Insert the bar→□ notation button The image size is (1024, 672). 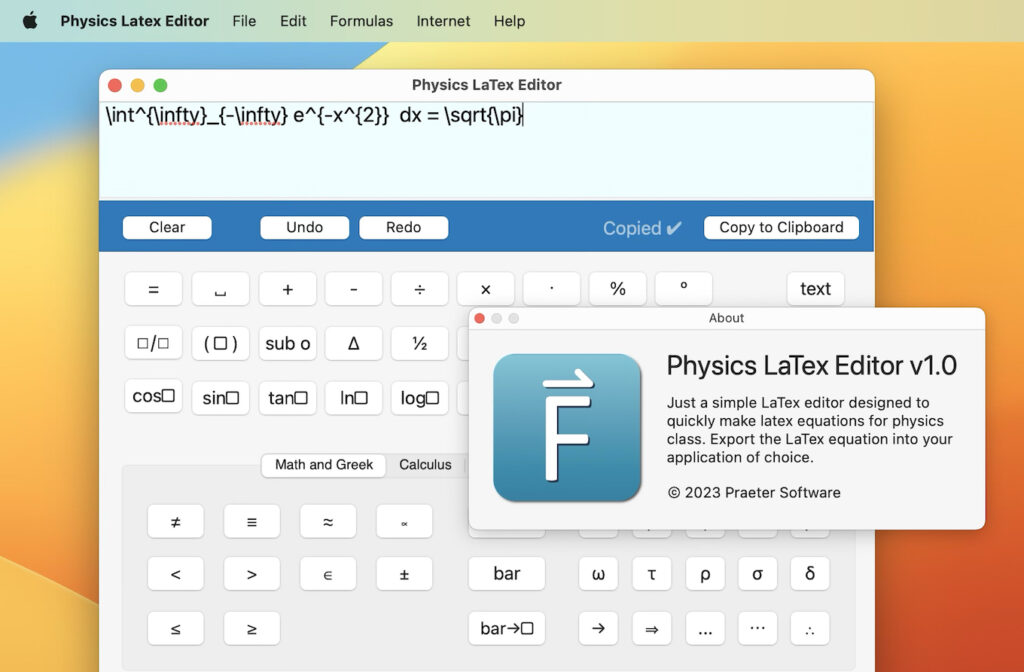[506, 628]
